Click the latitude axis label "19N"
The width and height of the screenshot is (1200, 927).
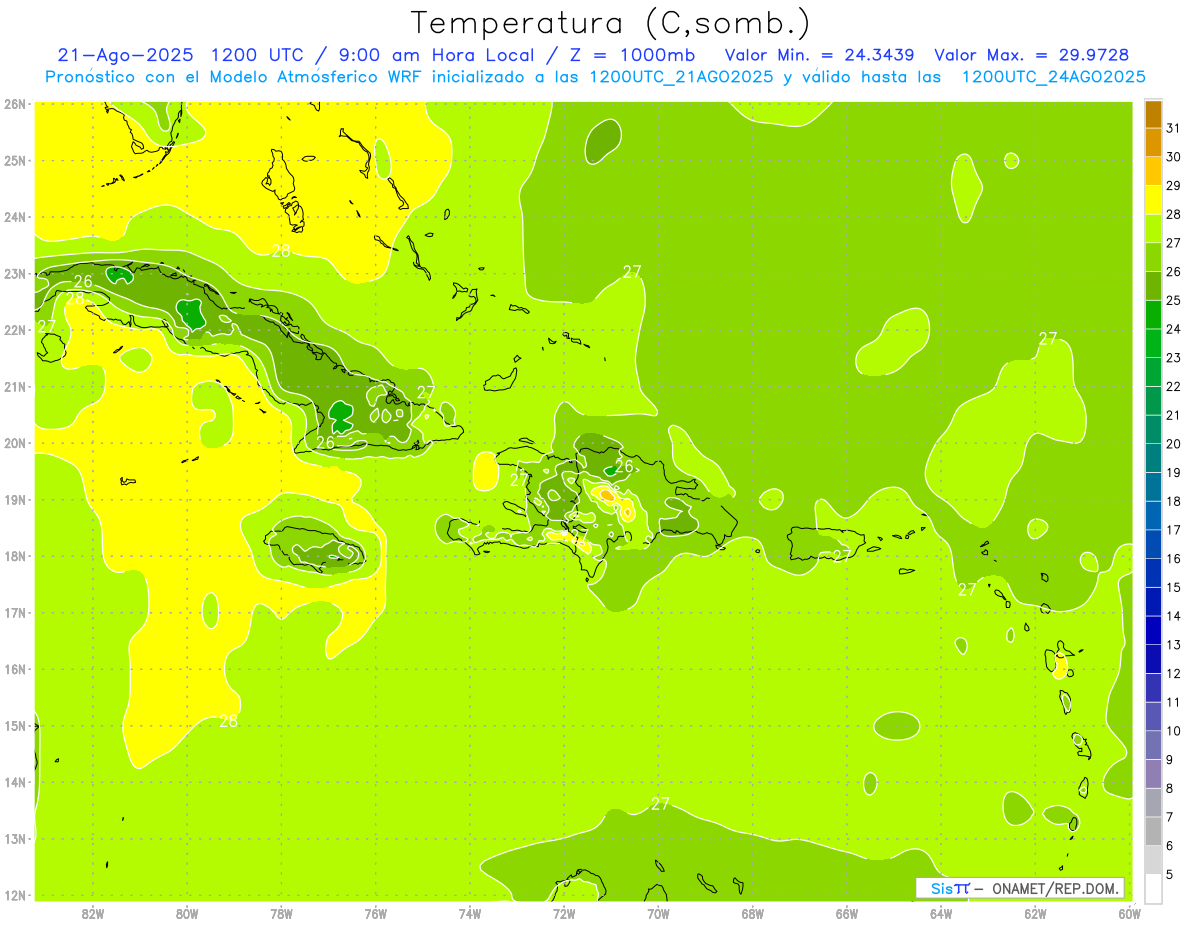click(x=14, y=499)
